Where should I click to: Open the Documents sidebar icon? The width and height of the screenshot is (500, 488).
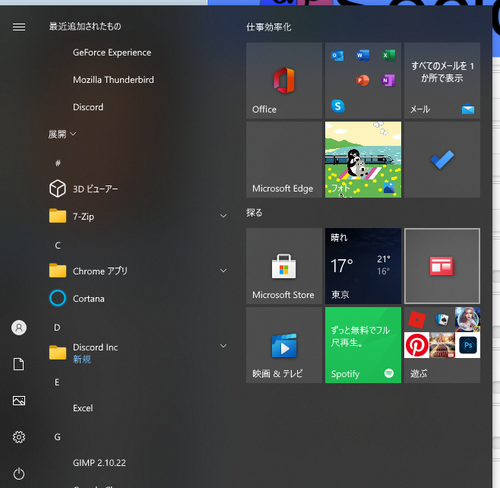[19, 364]
